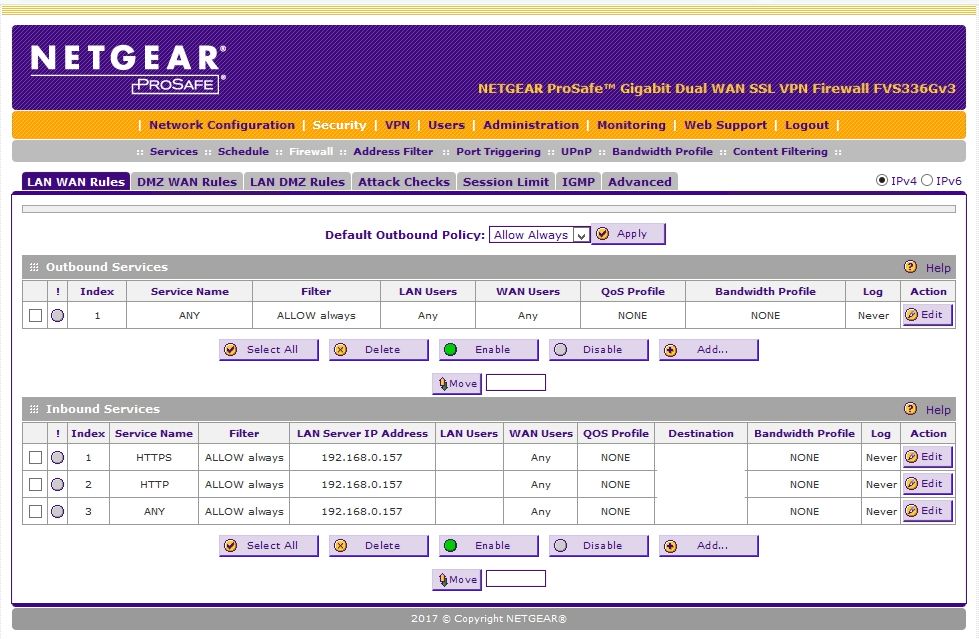Click the HTTPS service name cell

154,457
